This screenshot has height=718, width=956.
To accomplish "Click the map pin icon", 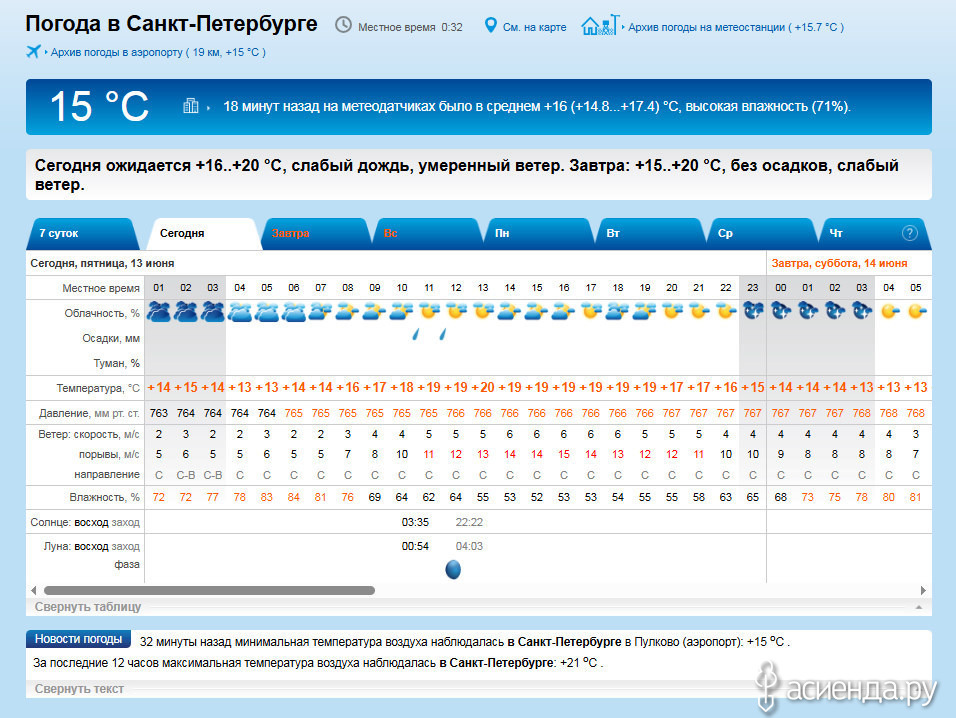I will 490,25.
